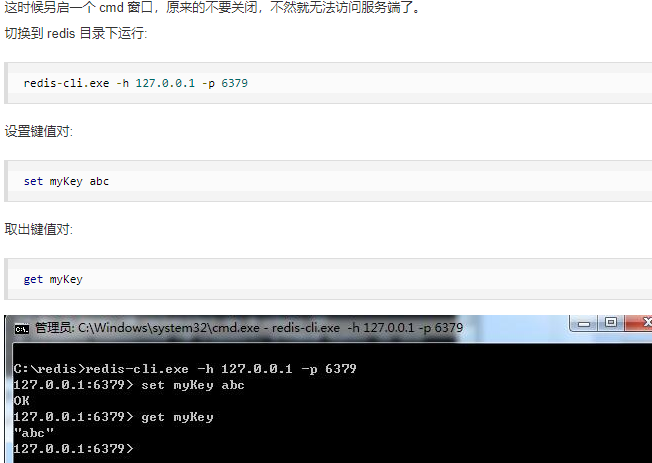Minimize the cmd.exe window

[x=584, y=323]
